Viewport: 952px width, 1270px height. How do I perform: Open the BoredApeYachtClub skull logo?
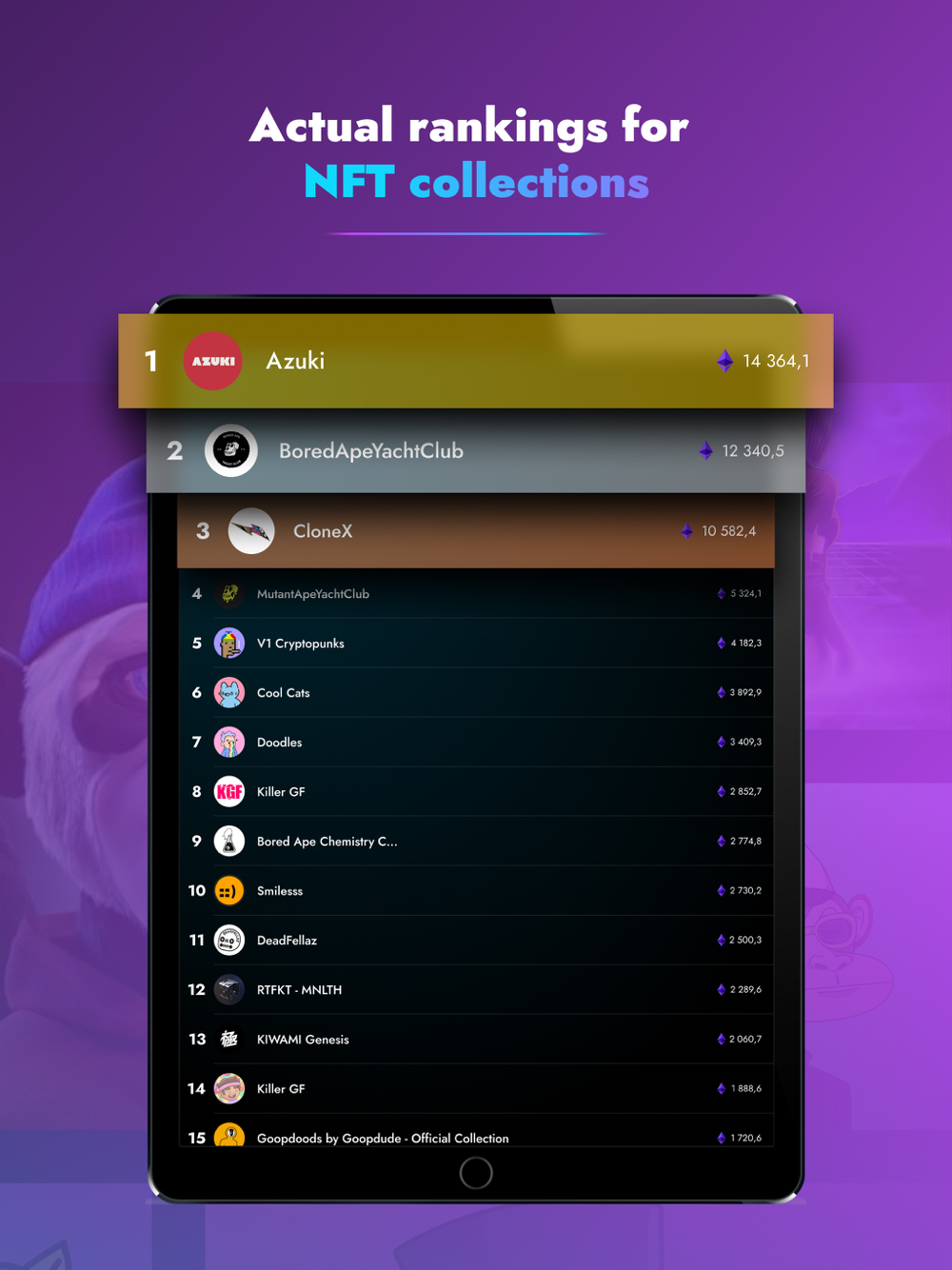(231, 450)
